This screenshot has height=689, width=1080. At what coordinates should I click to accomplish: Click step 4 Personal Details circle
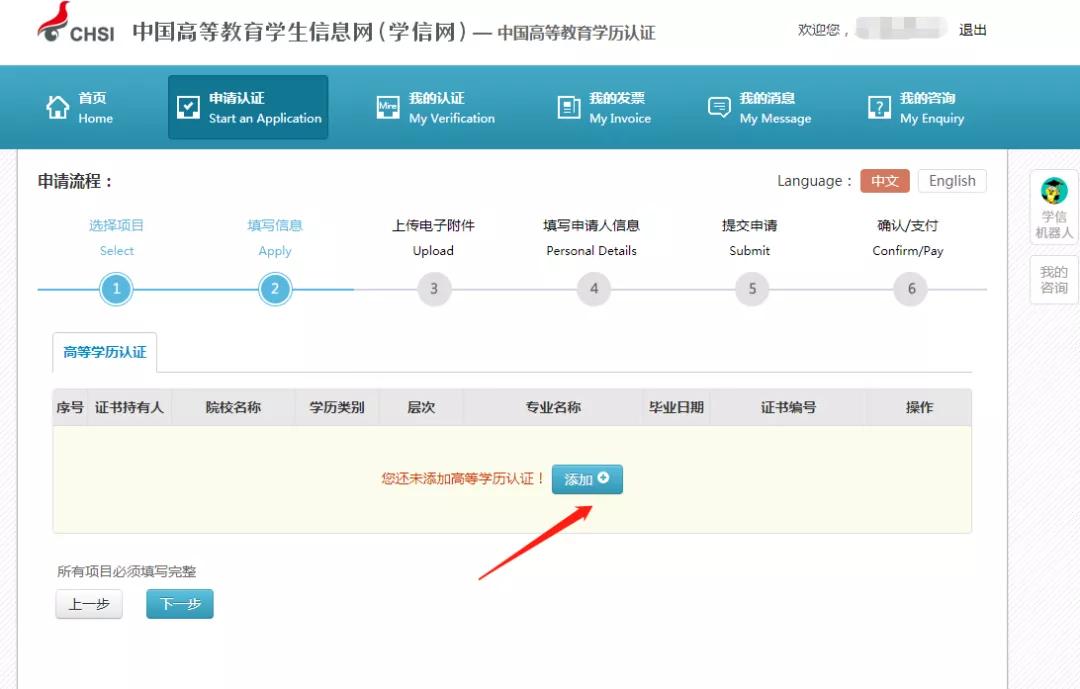point(593,288)
